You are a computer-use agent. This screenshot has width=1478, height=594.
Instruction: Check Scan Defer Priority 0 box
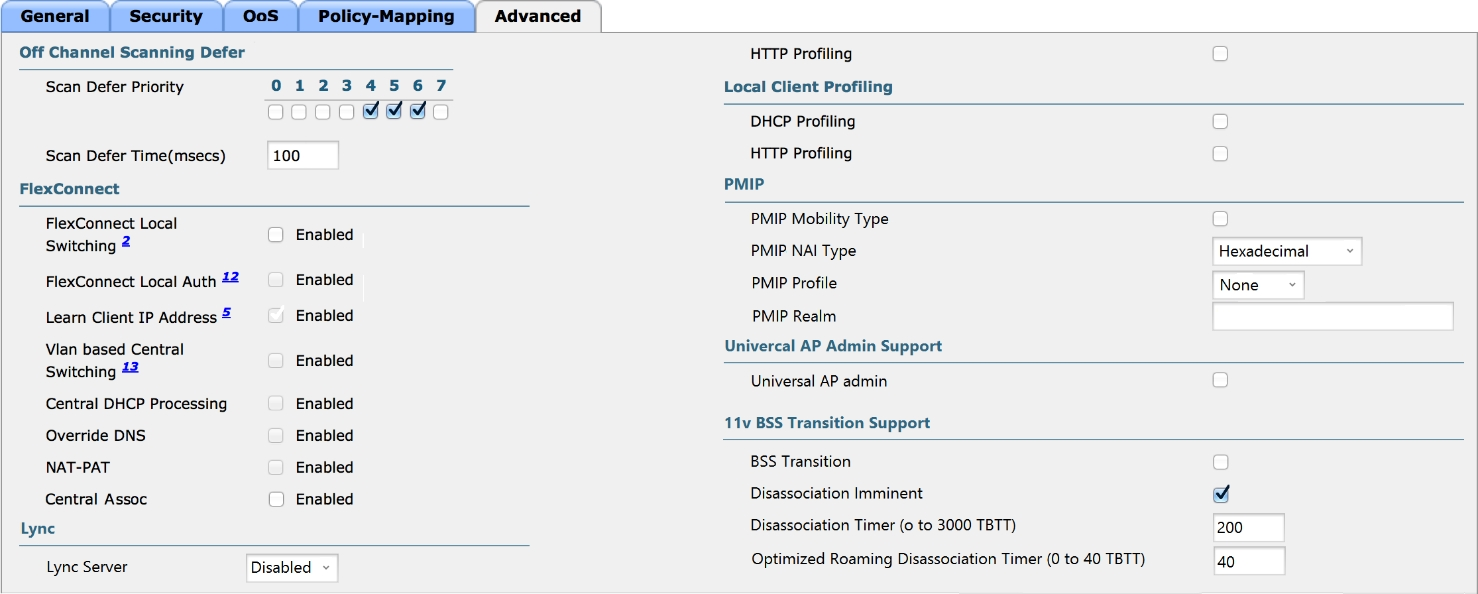[x=276, y=112]
